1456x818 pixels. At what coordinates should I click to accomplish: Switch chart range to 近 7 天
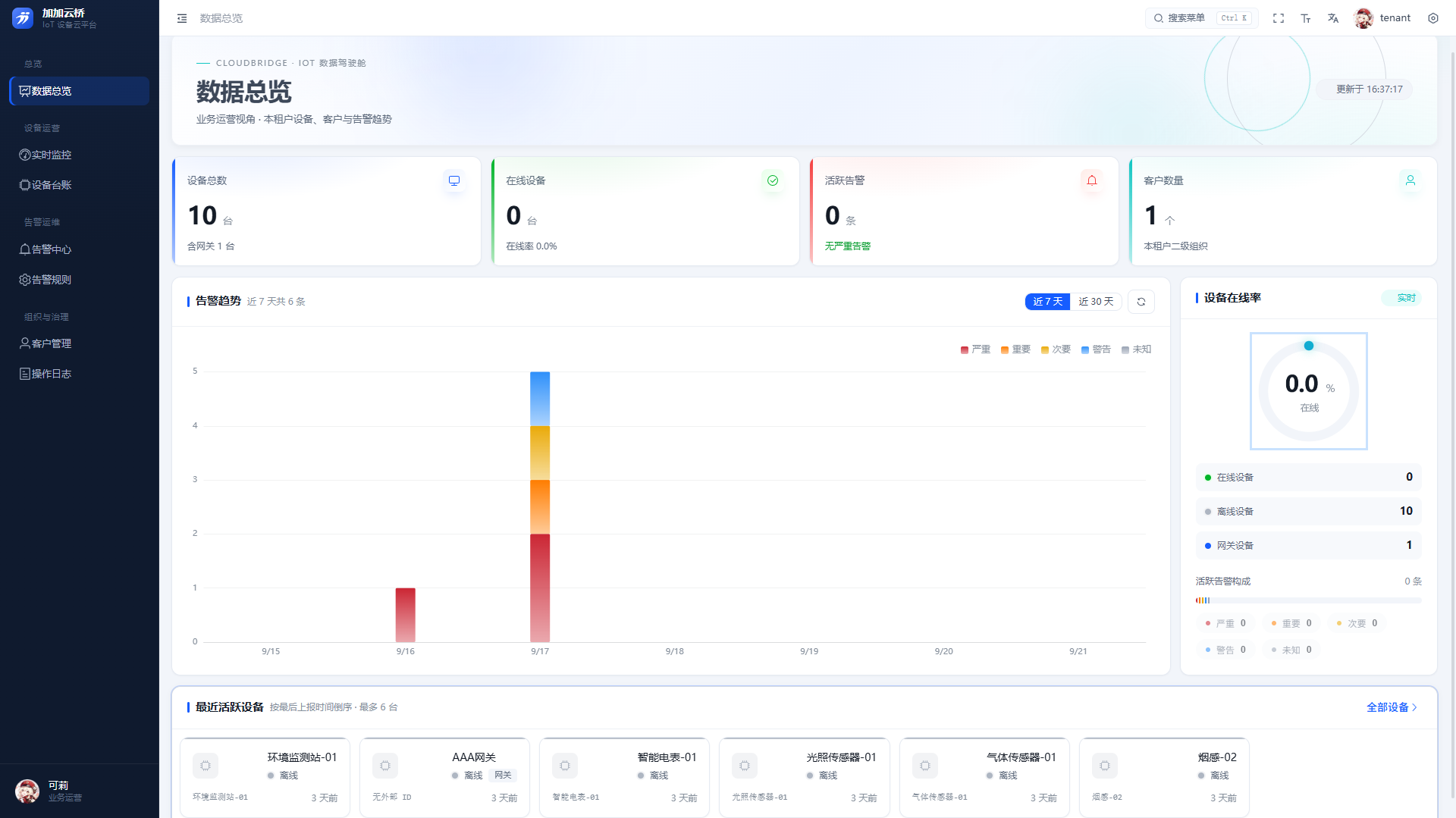pyautogui.click(x=1048, y=302)
